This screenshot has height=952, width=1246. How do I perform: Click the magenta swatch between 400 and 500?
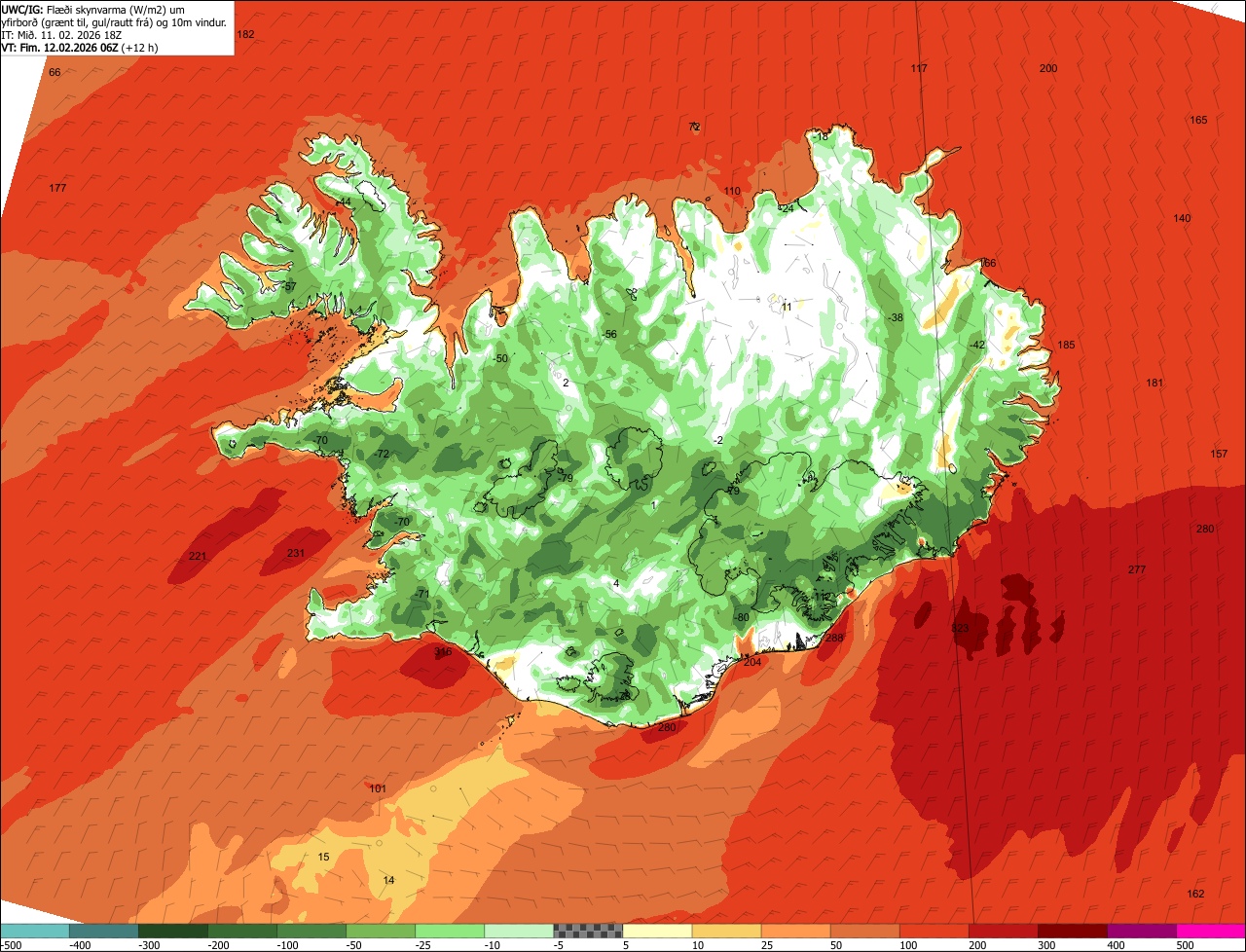(1142, 931)
